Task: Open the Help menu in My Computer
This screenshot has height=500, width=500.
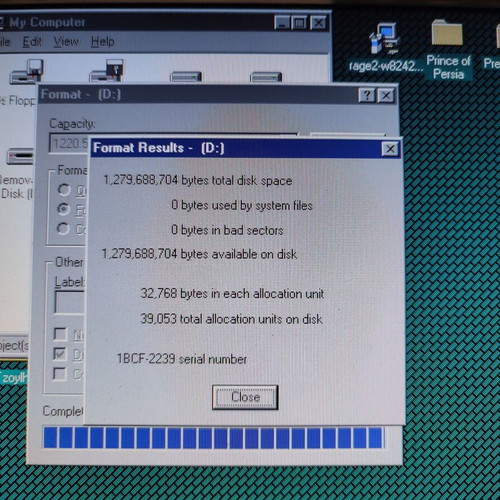Action: coord(103,42)
